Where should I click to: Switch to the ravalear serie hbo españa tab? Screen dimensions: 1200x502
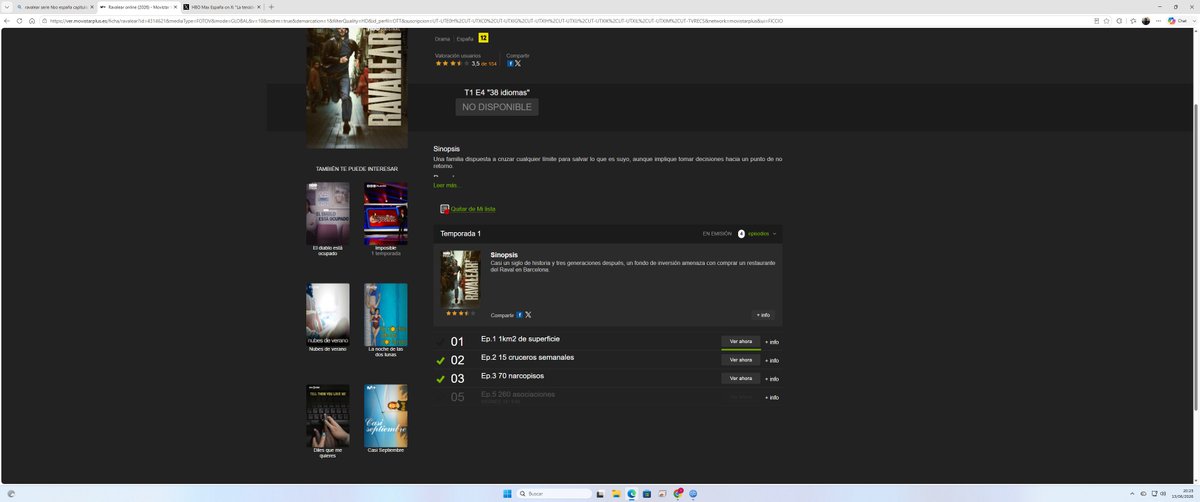click(55, 7)
